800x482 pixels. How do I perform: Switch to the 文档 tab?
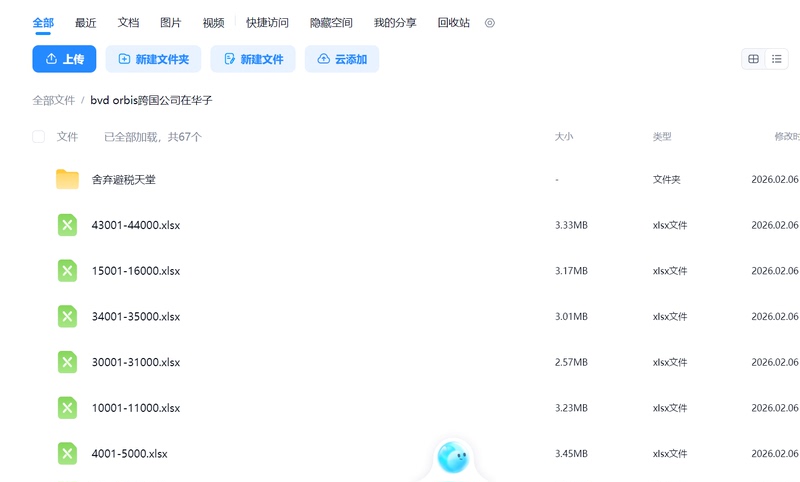128,22
